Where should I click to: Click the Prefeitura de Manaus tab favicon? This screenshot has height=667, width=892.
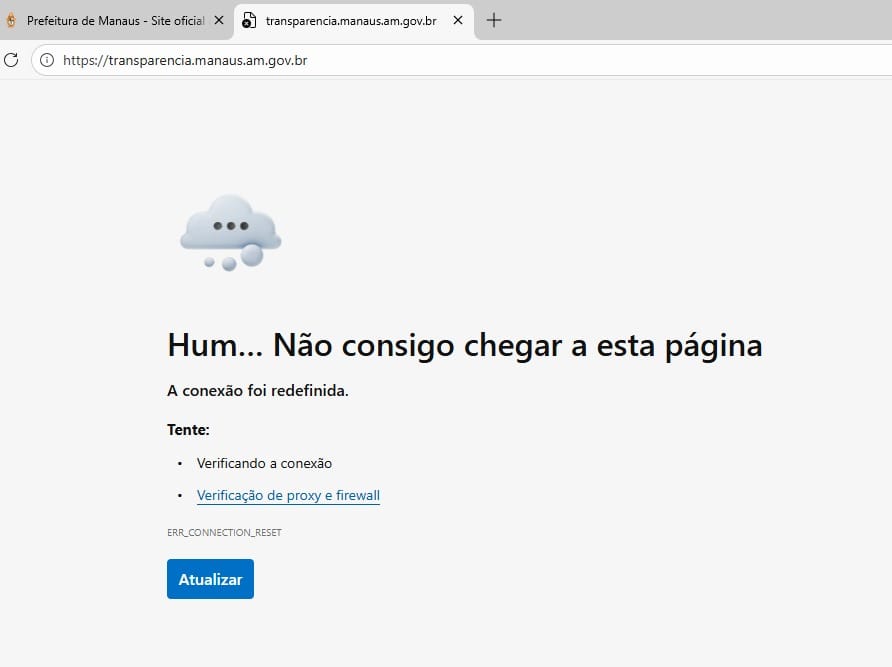(11, 20)
